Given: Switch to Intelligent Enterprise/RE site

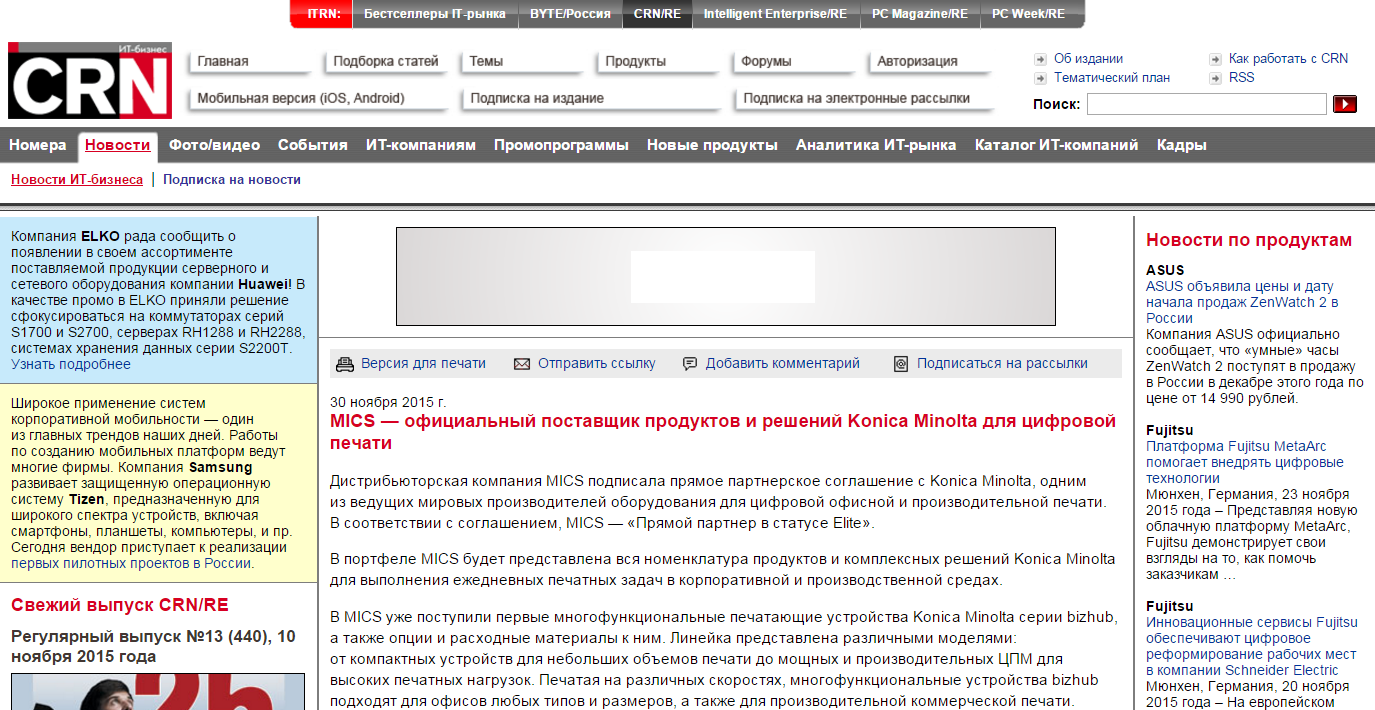Looking at the screenshot, I should (x=775, y=14).
